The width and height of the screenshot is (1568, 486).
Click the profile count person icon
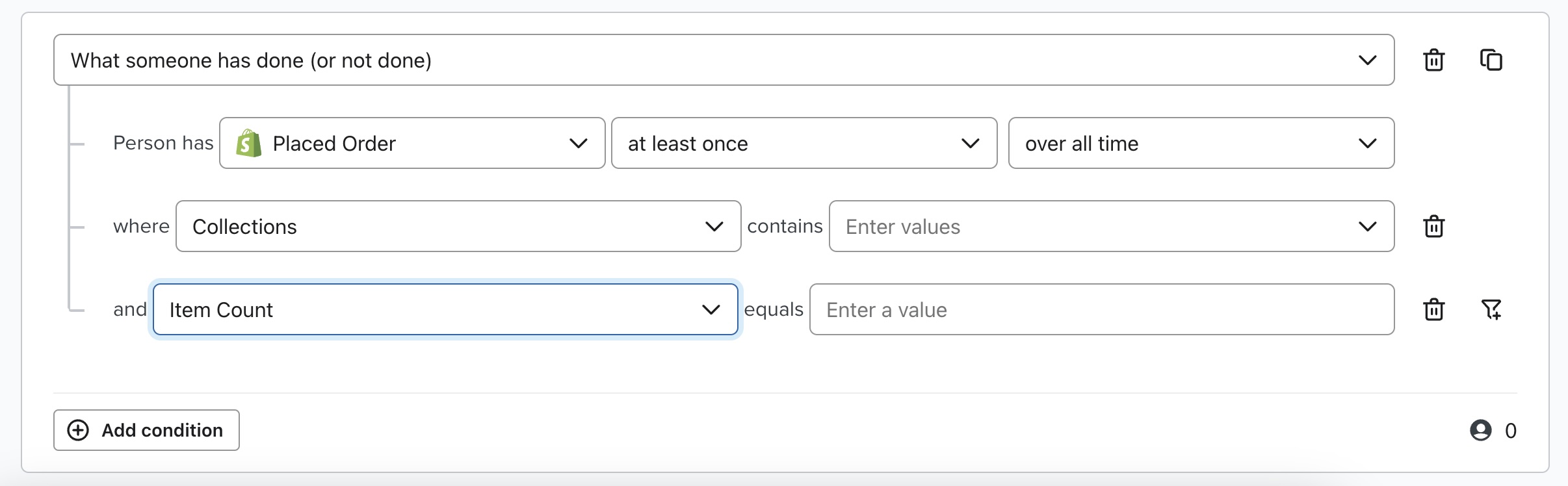click(1480, 430)
